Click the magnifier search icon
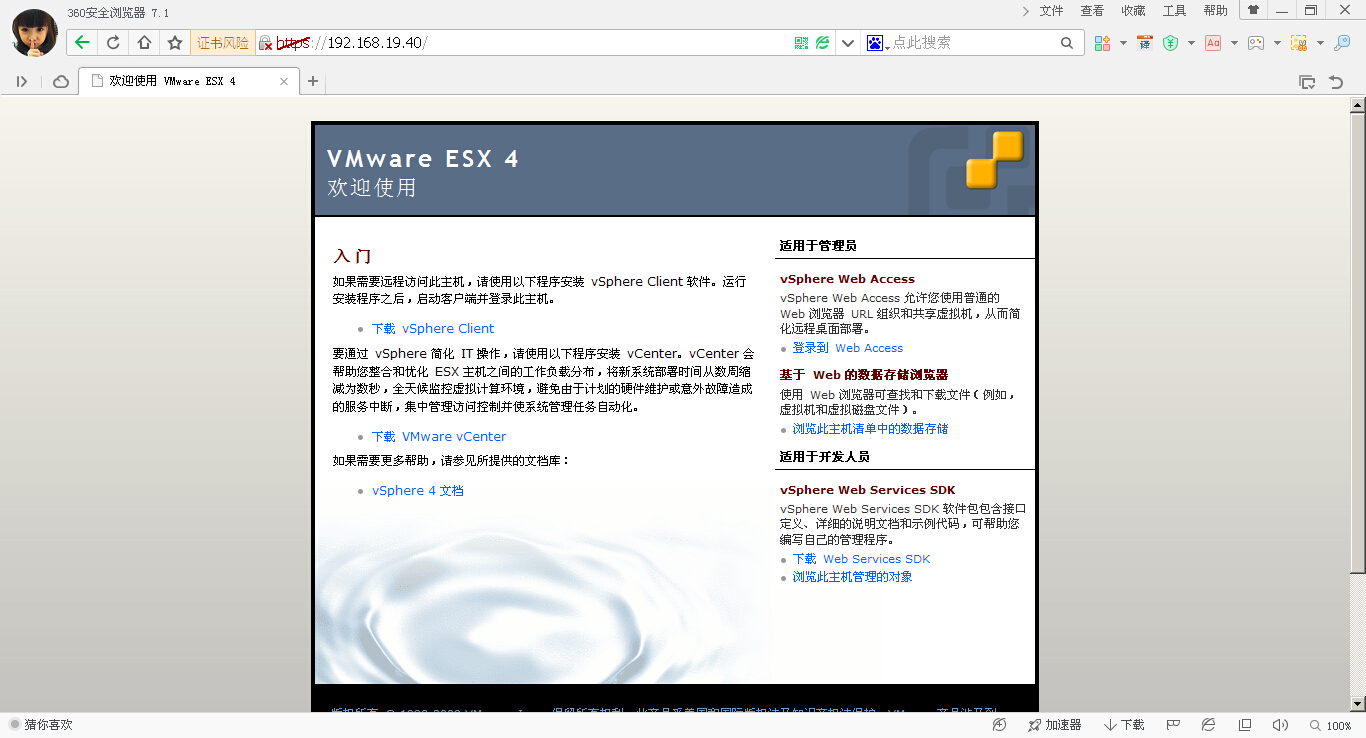The image size is (1366, 738). 1067,43
